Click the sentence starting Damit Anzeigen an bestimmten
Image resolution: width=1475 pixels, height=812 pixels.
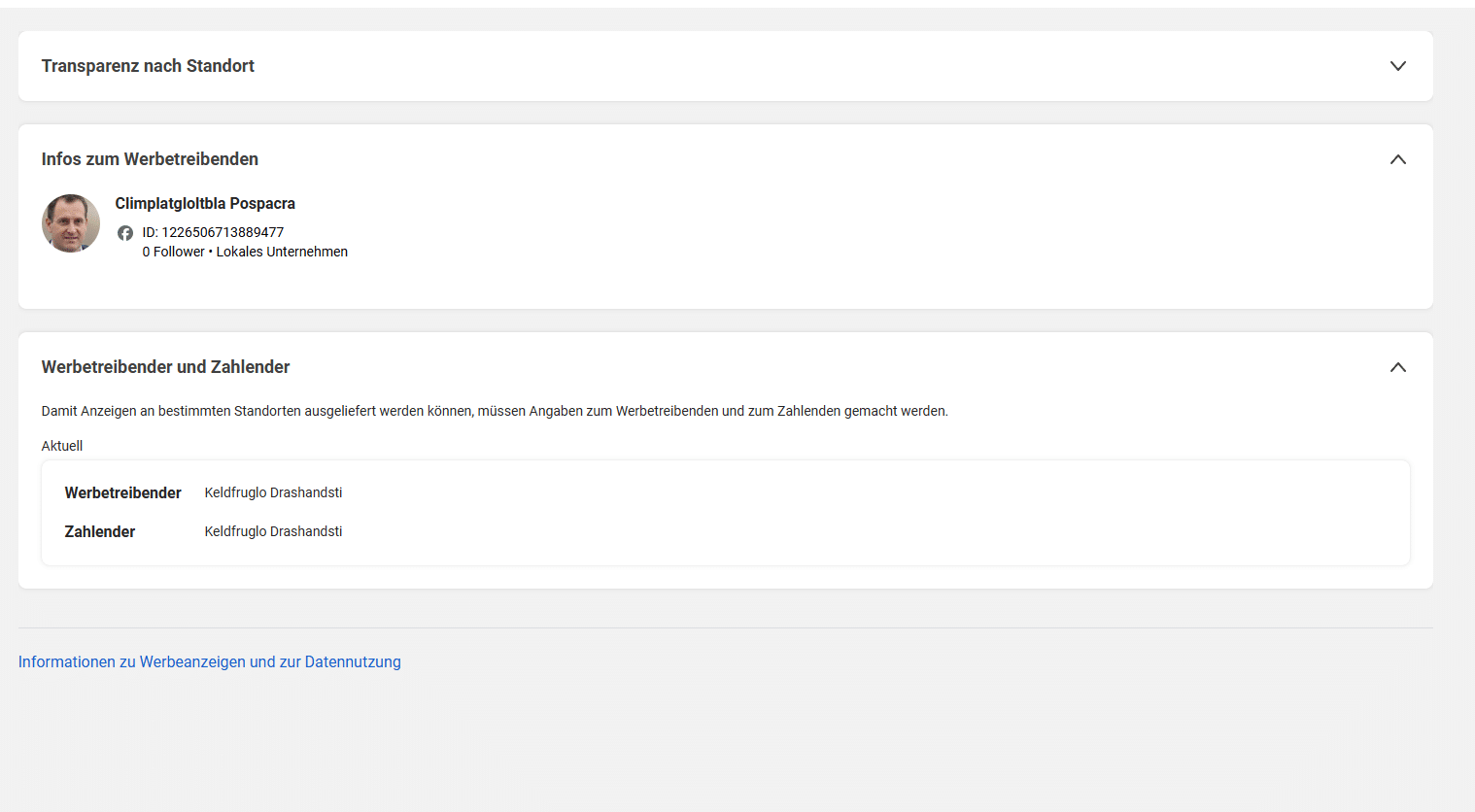[495, 411]
